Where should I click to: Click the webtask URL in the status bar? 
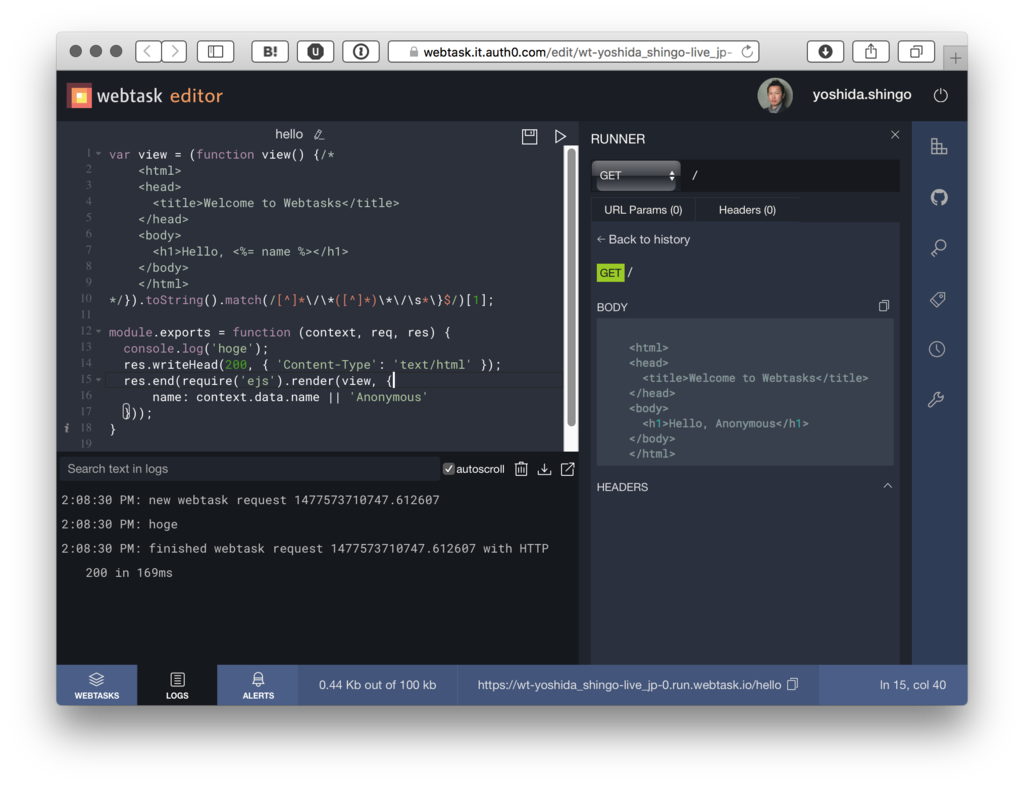pos(629,685)
